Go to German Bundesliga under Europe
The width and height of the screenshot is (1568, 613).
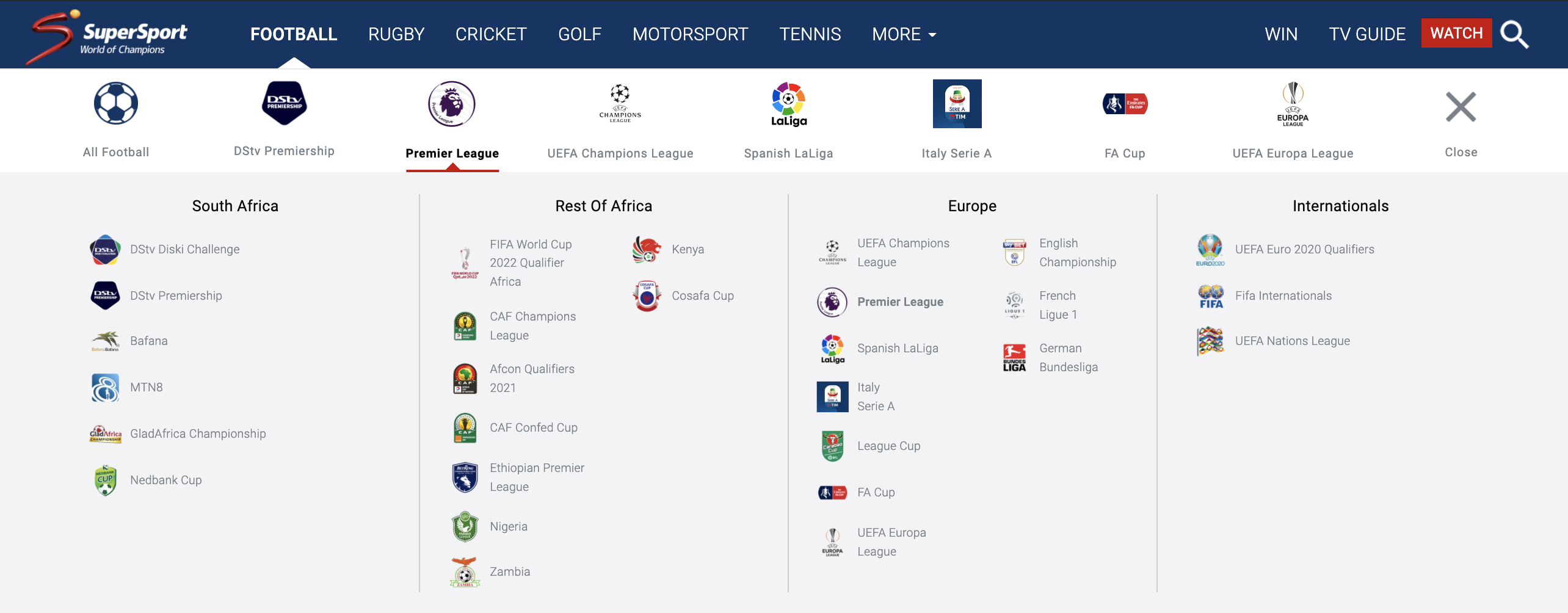[1068, 357]
